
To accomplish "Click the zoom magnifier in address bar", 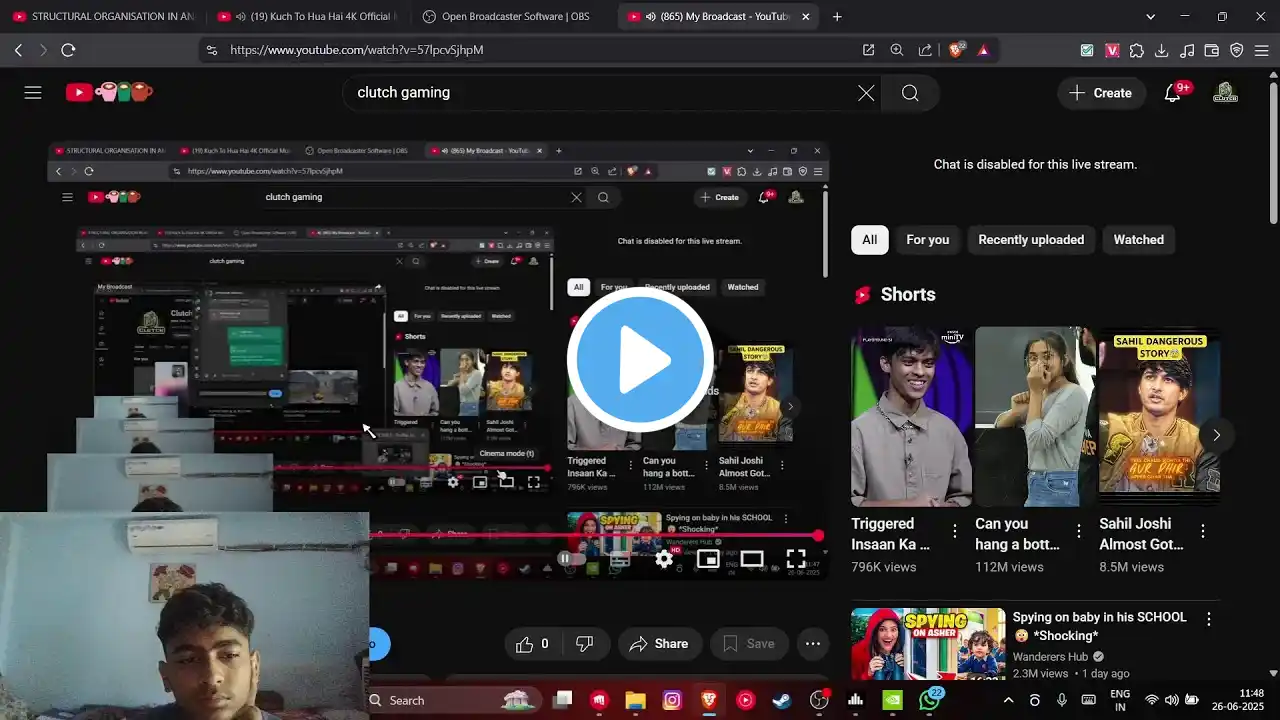I will 897,50.
